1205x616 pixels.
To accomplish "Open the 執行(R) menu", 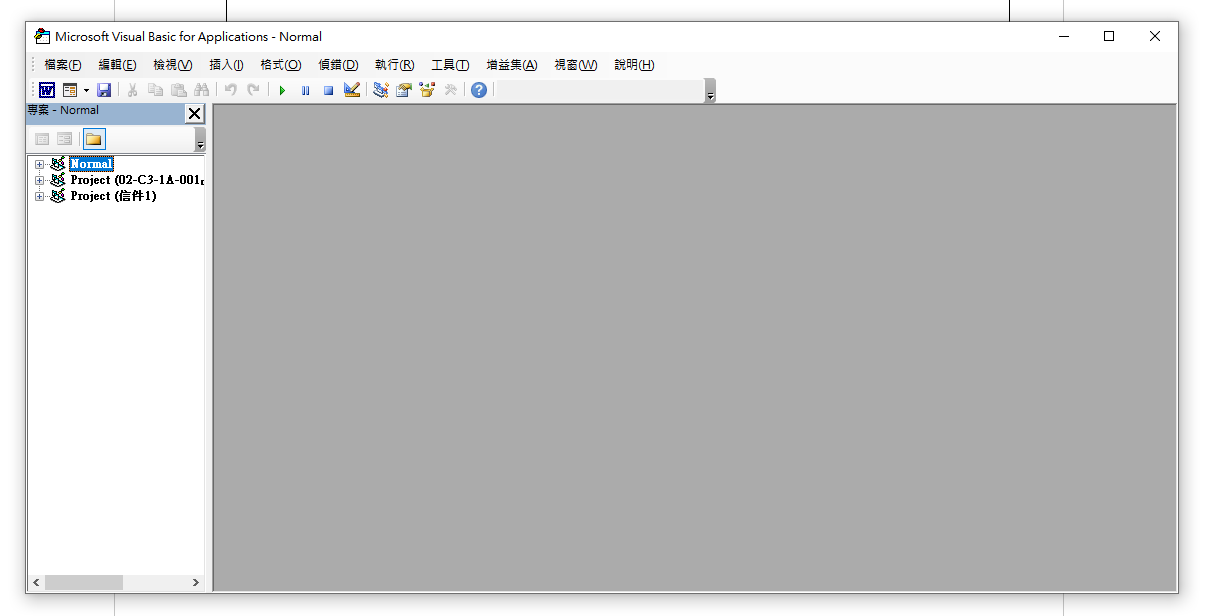I will click(x=394, y=65).
